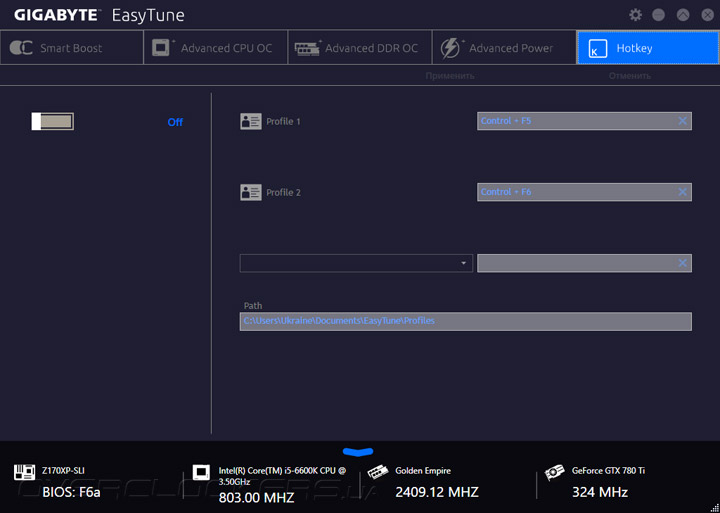Click the GeForce GTX 780 Ti text
Image resolution: width=720 pixels, height=513 pixels.
[608, 471]
